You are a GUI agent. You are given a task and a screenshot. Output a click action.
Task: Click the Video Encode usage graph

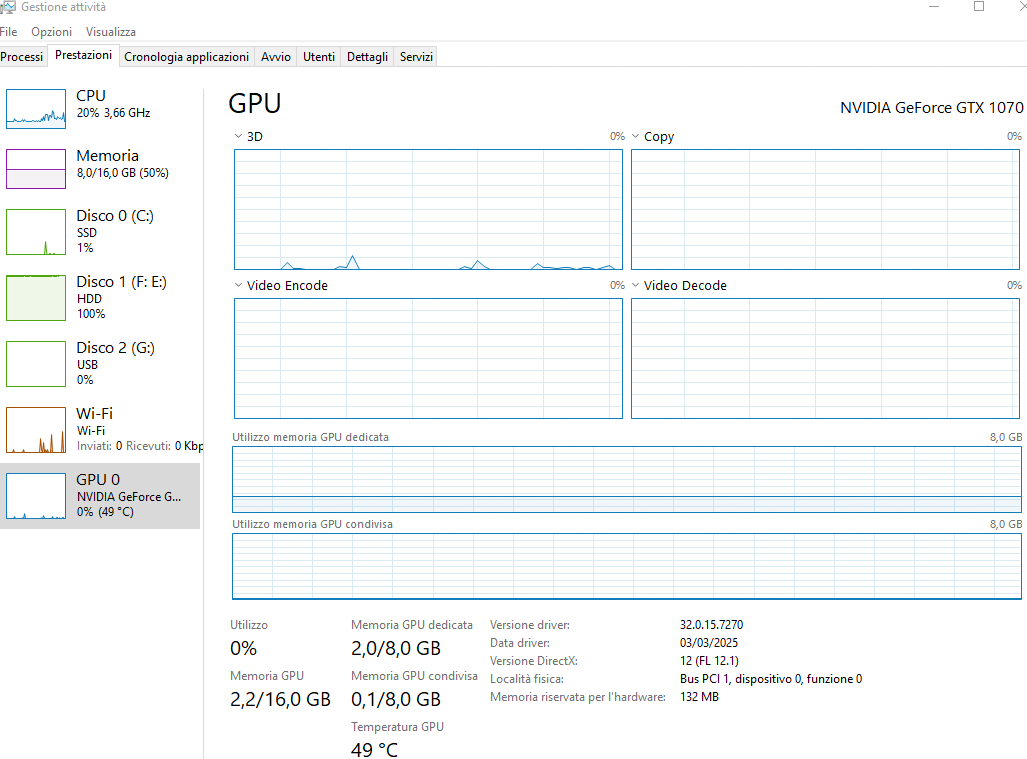[x=428, y=358]
